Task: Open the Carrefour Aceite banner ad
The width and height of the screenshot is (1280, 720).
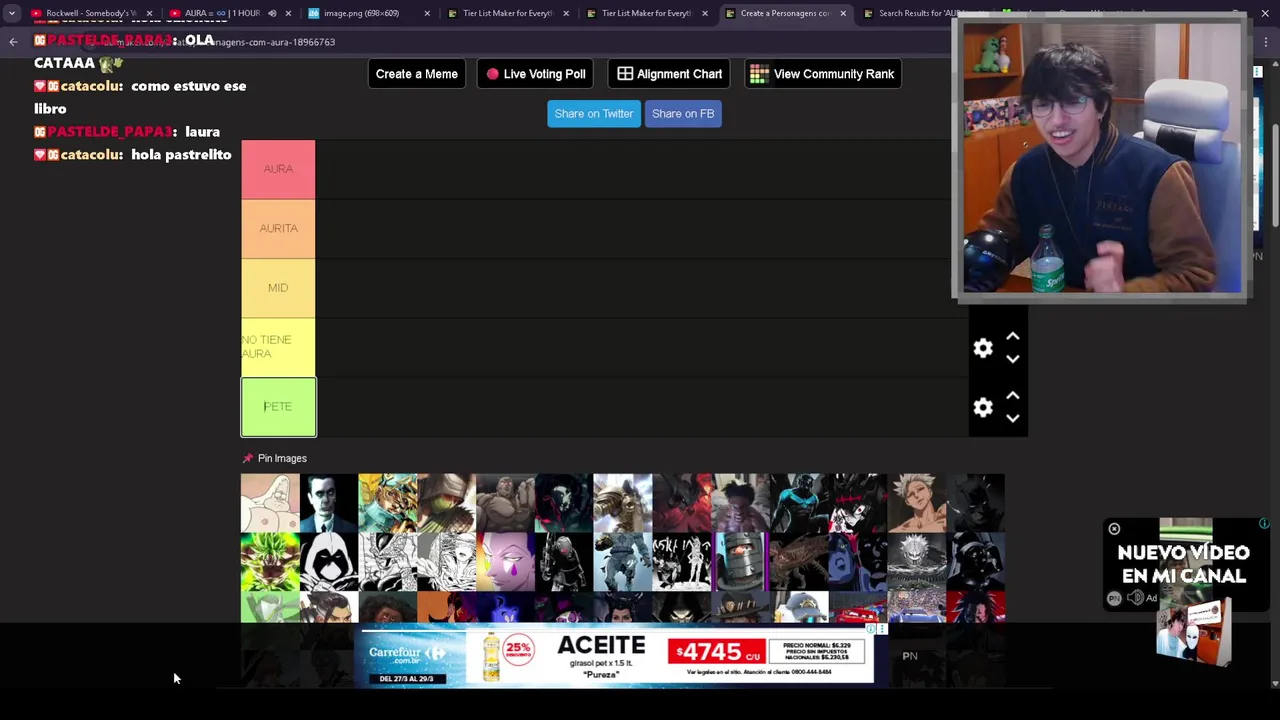Action: [x=617, y=656]
